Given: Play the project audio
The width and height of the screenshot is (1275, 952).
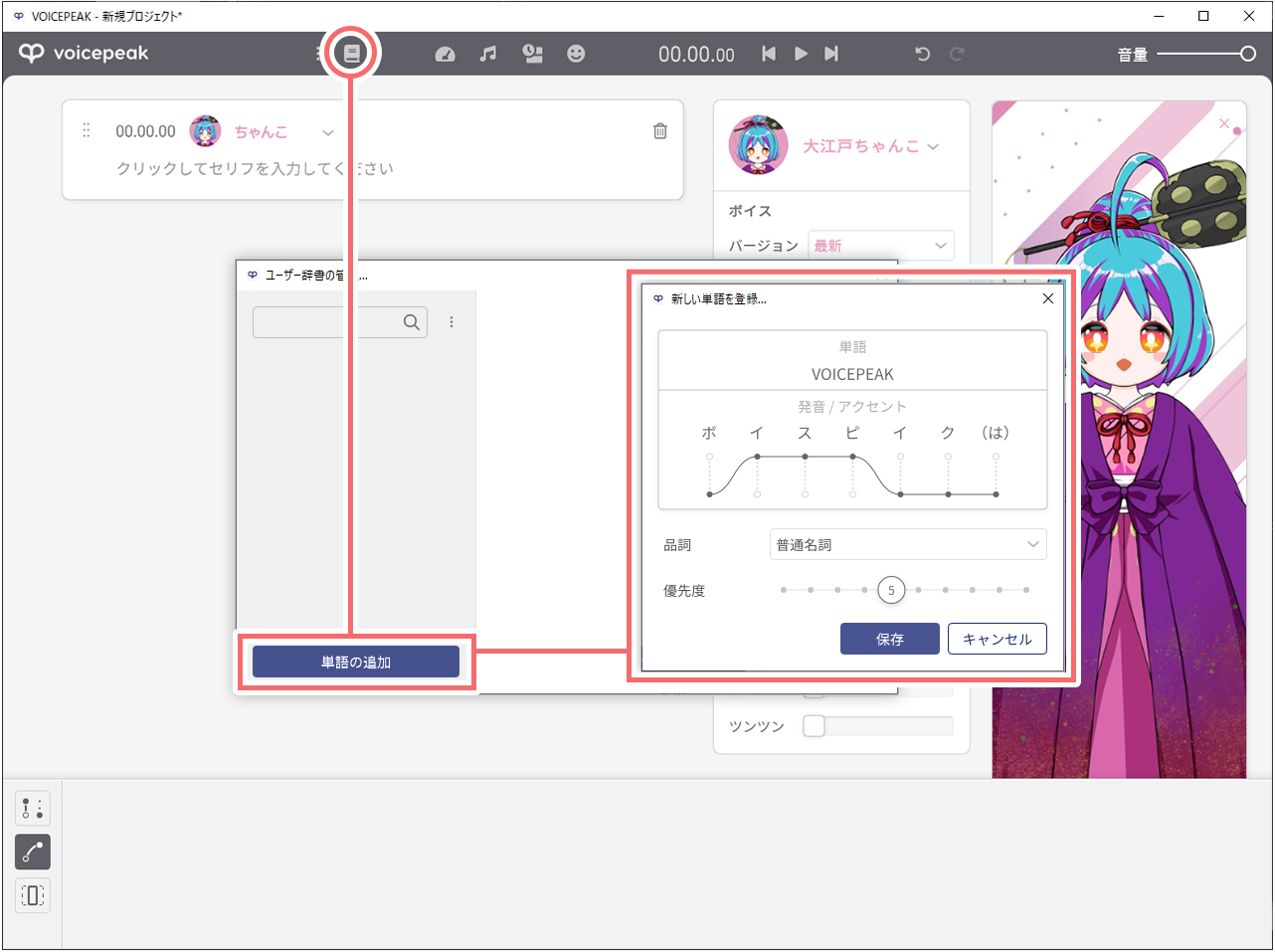Looking at the screenshot, I should coord(801,54).
